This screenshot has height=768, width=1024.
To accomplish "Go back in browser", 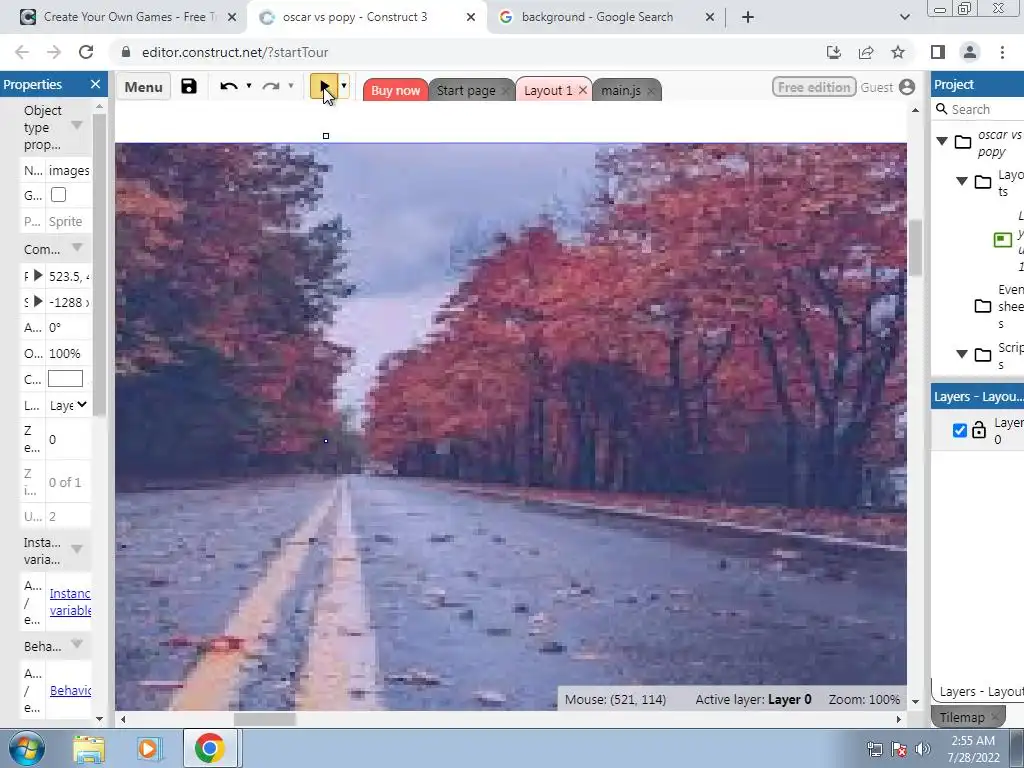I will point(22,52).
